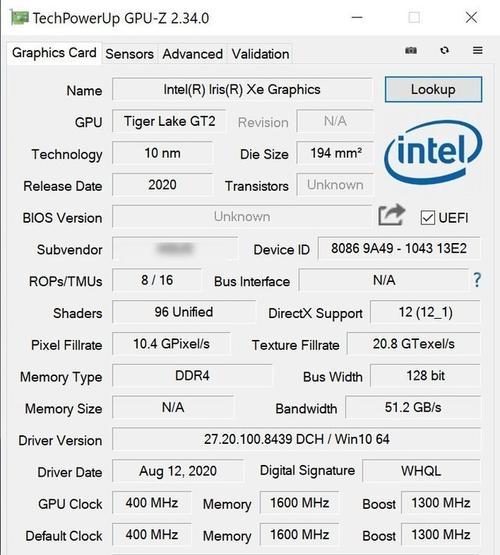Switch to the Sensors tab
The height and width of the screenshot is (555, 500).
[130, 54]
